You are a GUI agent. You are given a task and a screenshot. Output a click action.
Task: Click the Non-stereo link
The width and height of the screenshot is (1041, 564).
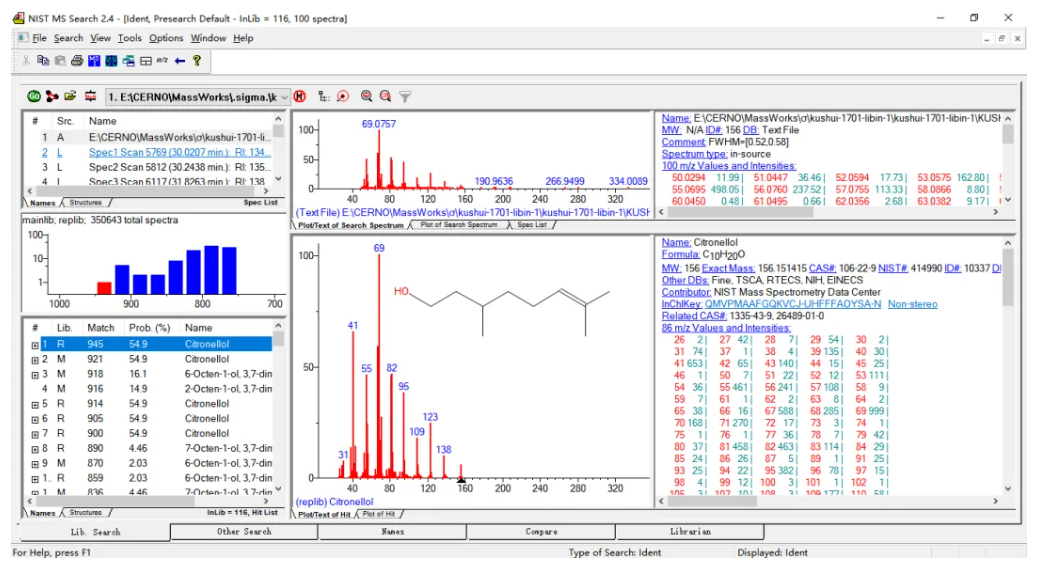click(913, 304)
